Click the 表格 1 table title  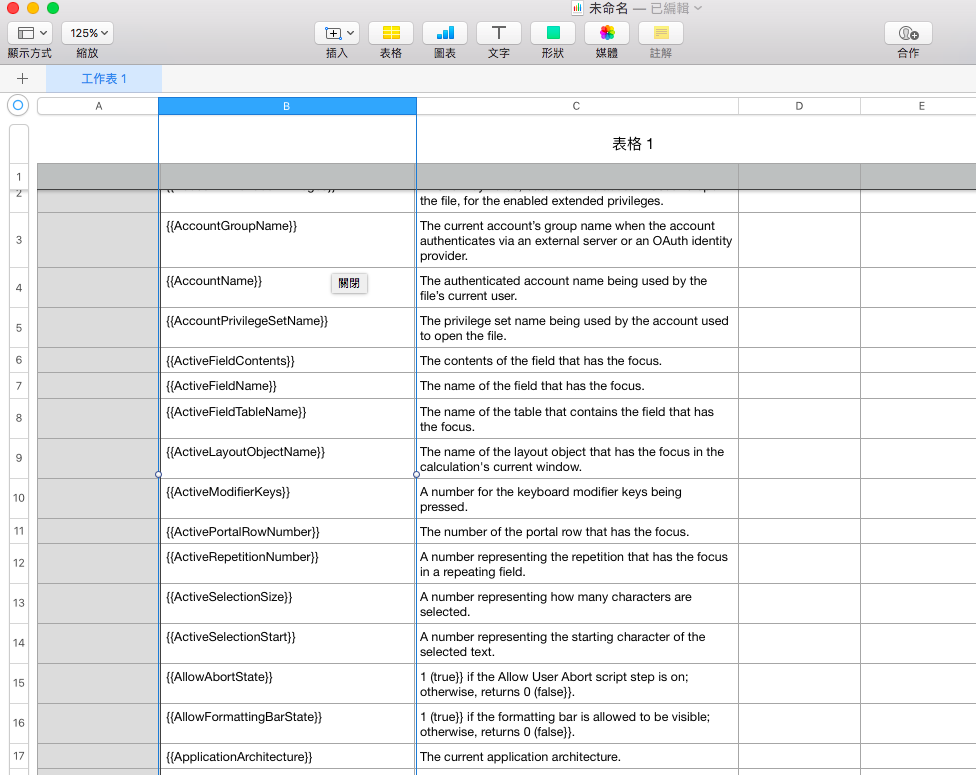[632, 144]
